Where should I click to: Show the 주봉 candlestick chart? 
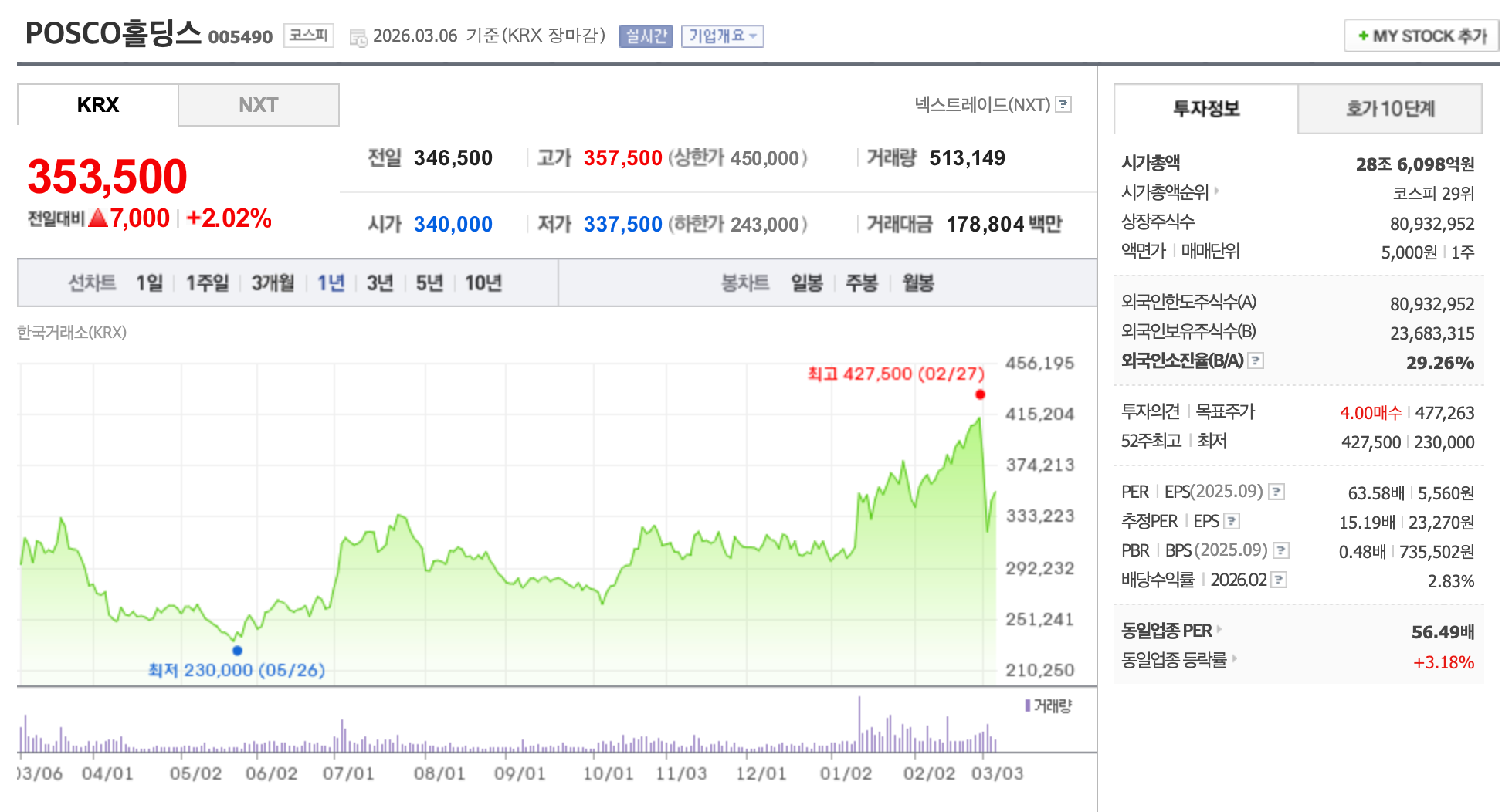point(862,283)
